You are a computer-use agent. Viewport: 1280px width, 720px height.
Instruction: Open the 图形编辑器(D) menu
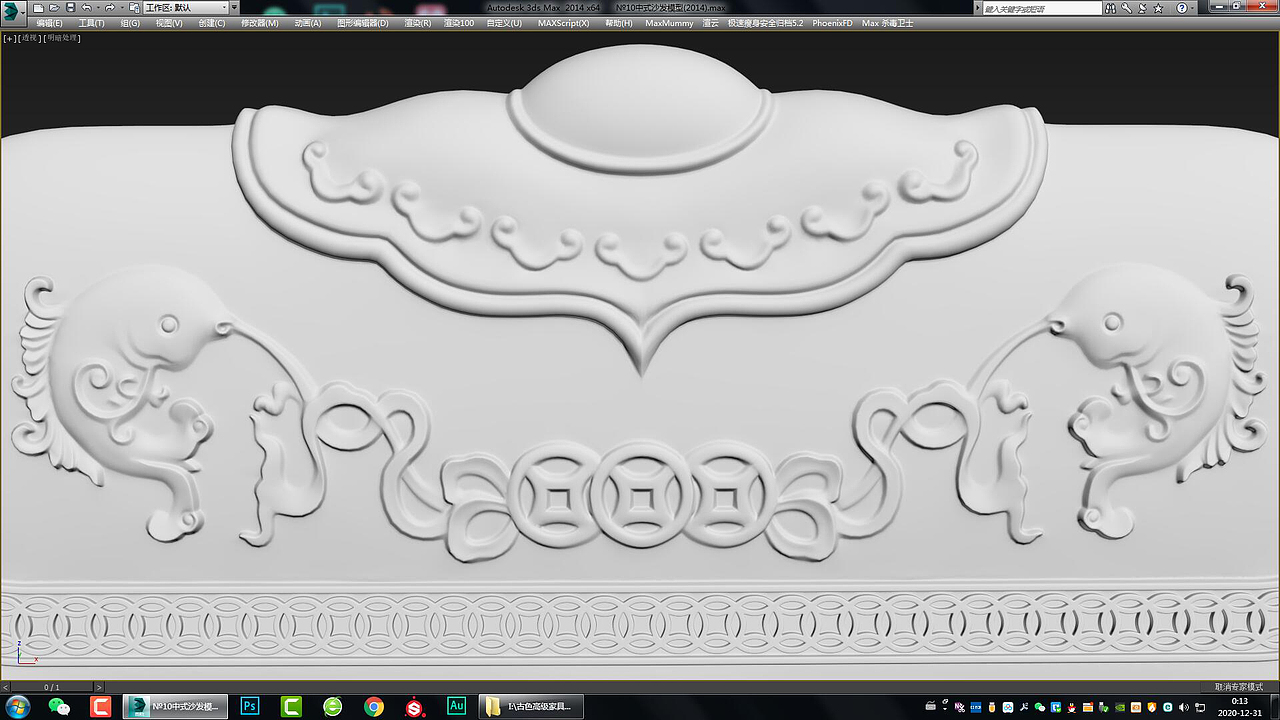pos(363,23)
